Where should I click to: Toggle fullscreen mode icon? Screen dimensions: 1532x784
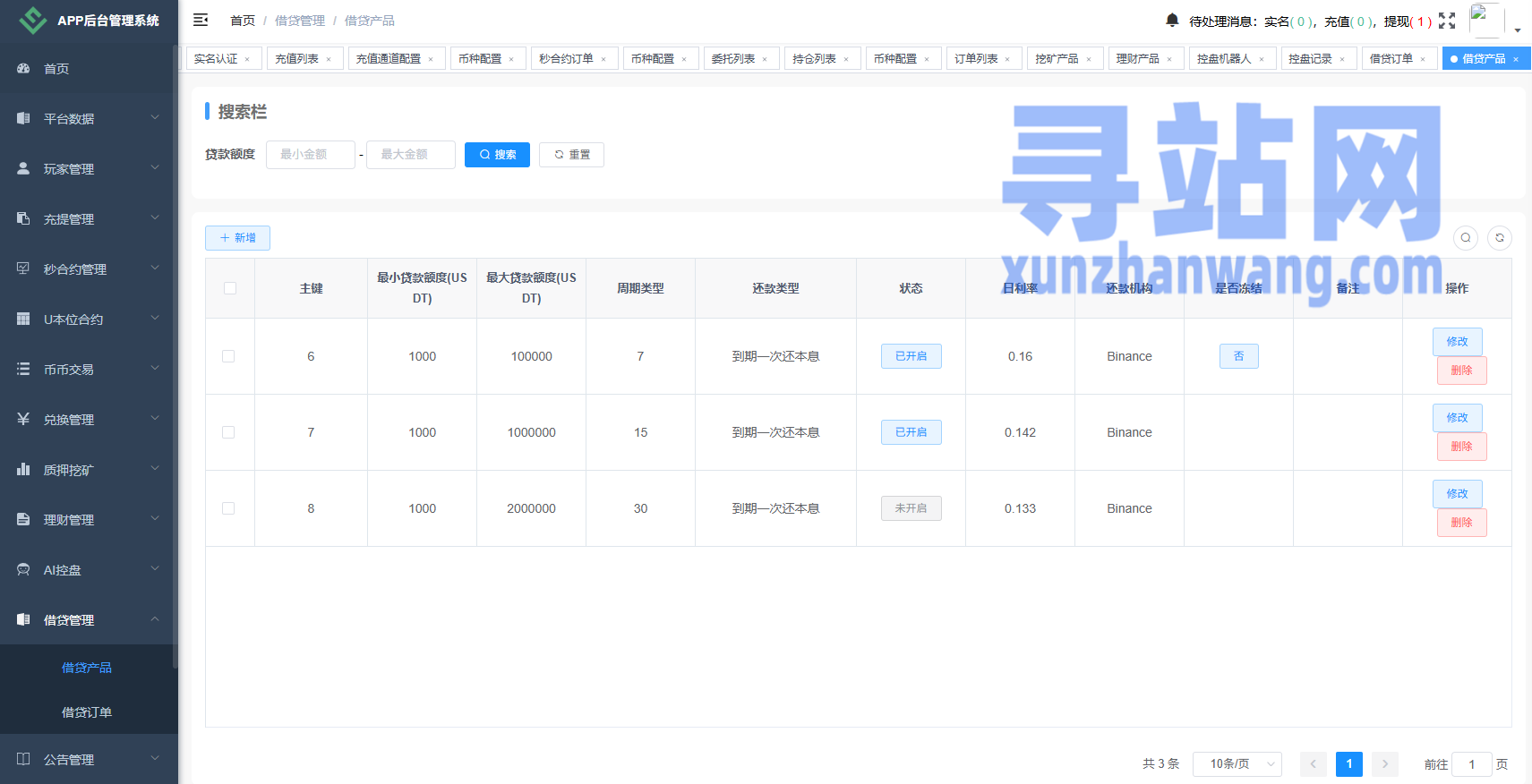coord(1447,21)
